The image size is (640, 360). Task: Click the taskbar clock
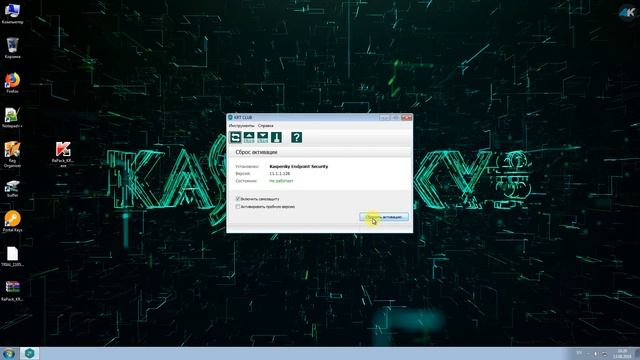(622, 353)
